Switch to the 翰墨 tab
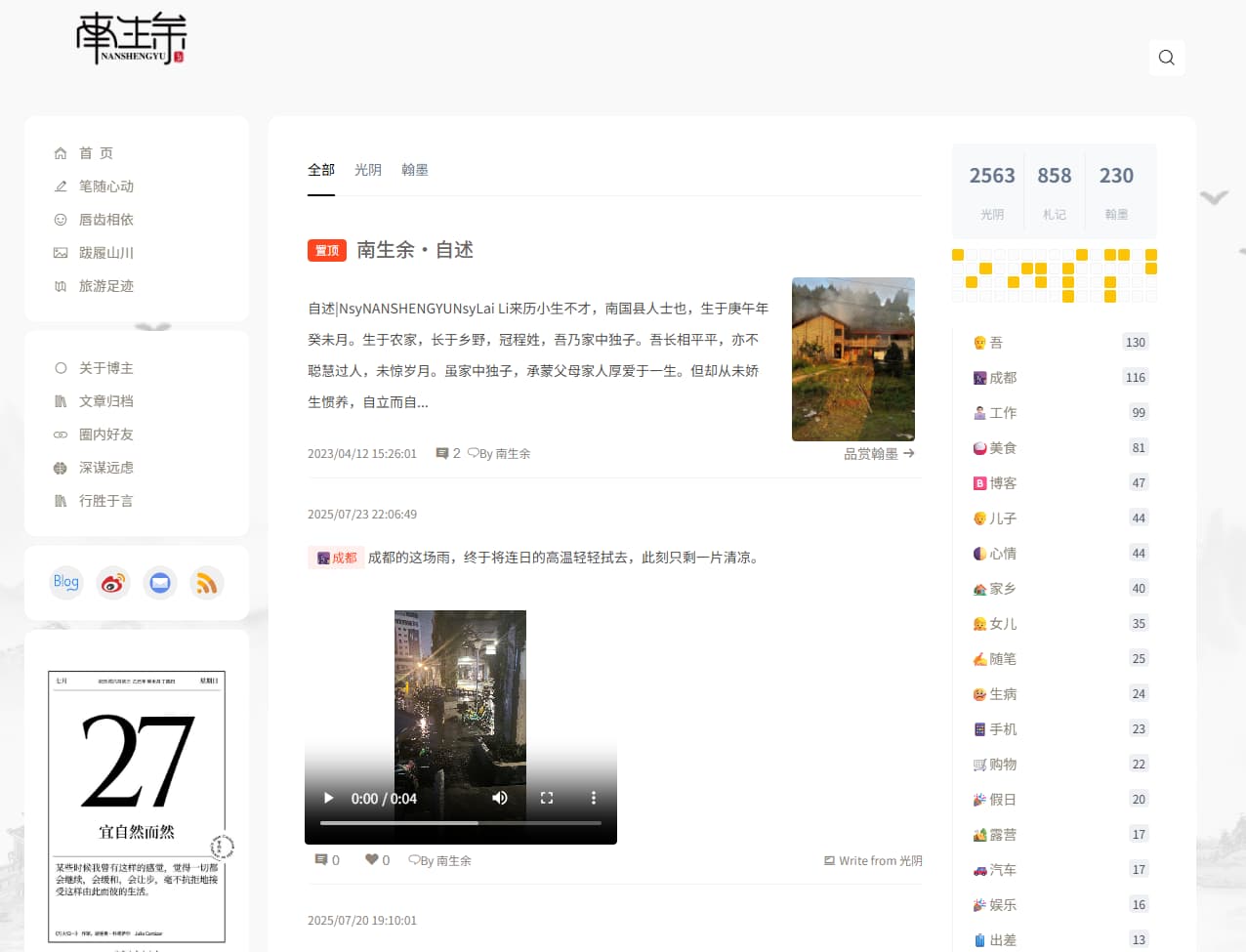Viewport: 1246px width, 952px height. pyautogui.click(x=415, y=170)
